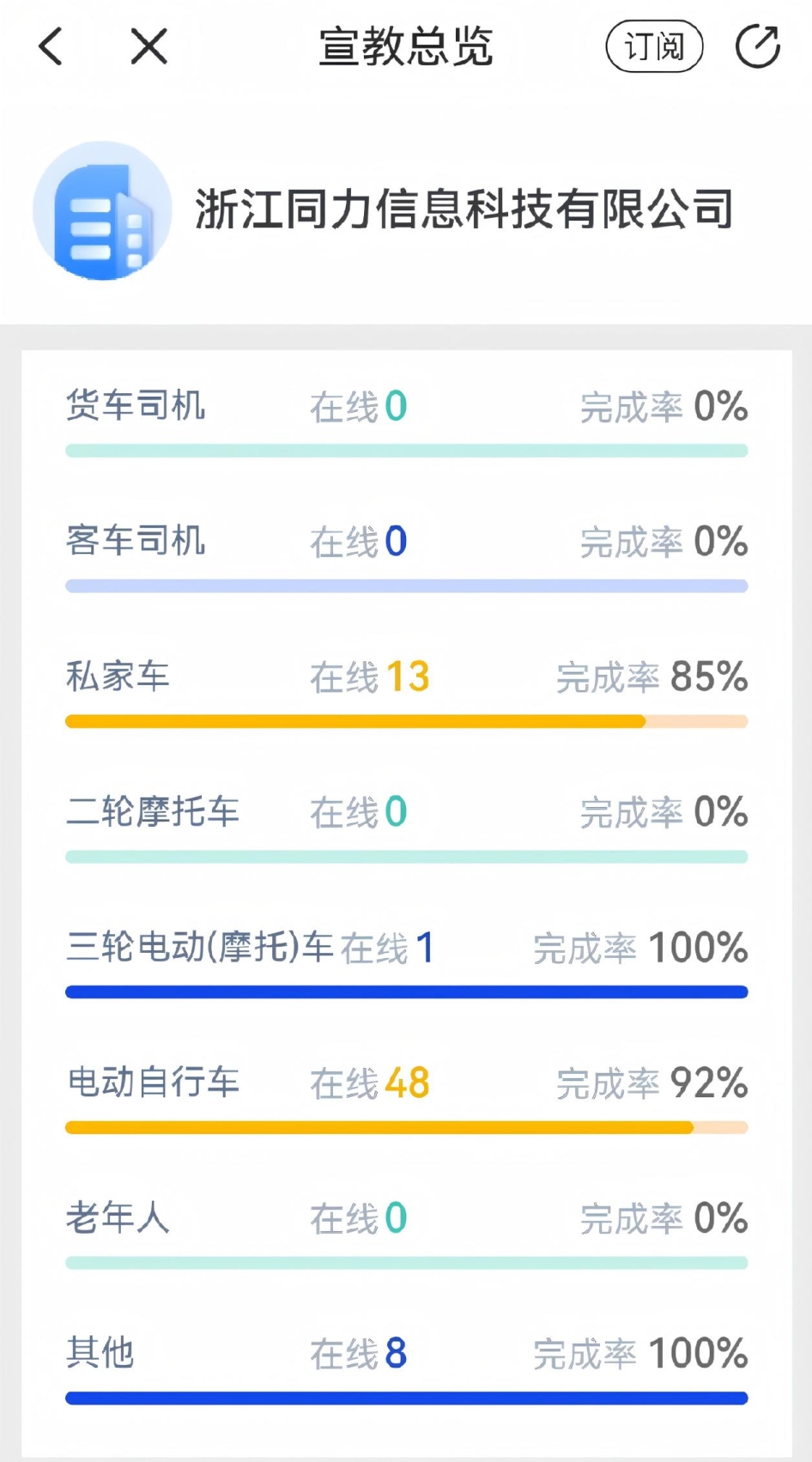The width and height of the screenshot is (812, 1462).
Task: Click the 订阅 subscribe button
Action: click(654, 46)
